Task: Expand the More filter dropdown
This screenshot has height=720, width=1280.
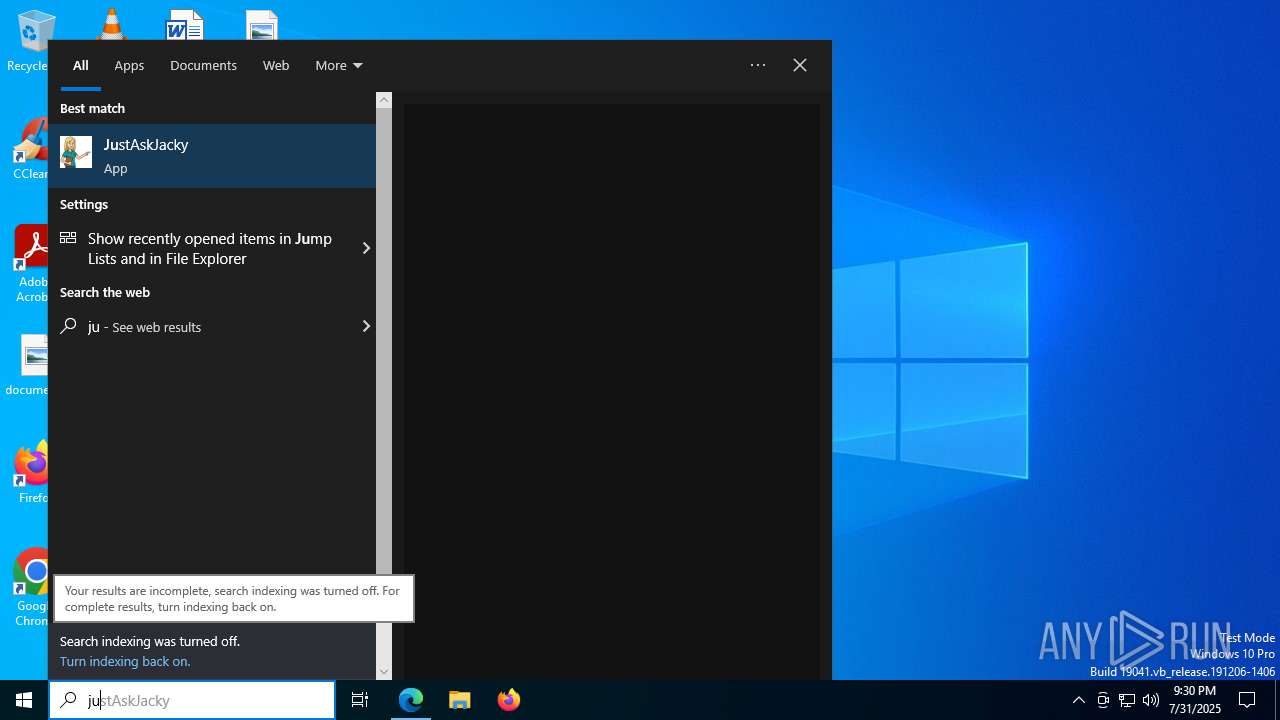Action: tap(338, 65)
